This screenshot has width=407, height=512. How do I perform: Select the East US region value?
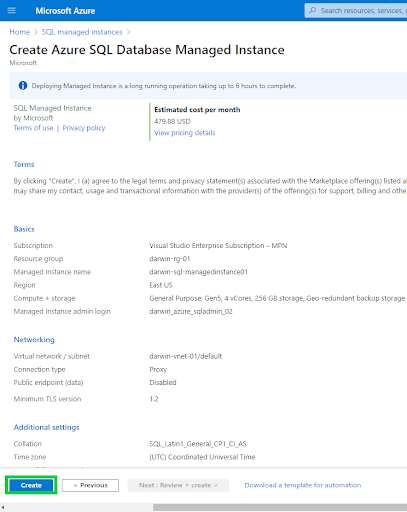161,285
